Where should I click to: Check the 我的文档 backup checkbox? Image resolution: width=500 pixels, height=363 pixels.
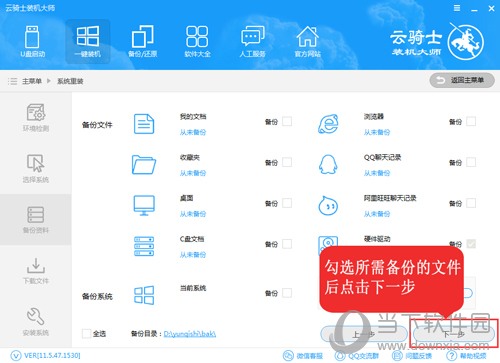[287, 121]
